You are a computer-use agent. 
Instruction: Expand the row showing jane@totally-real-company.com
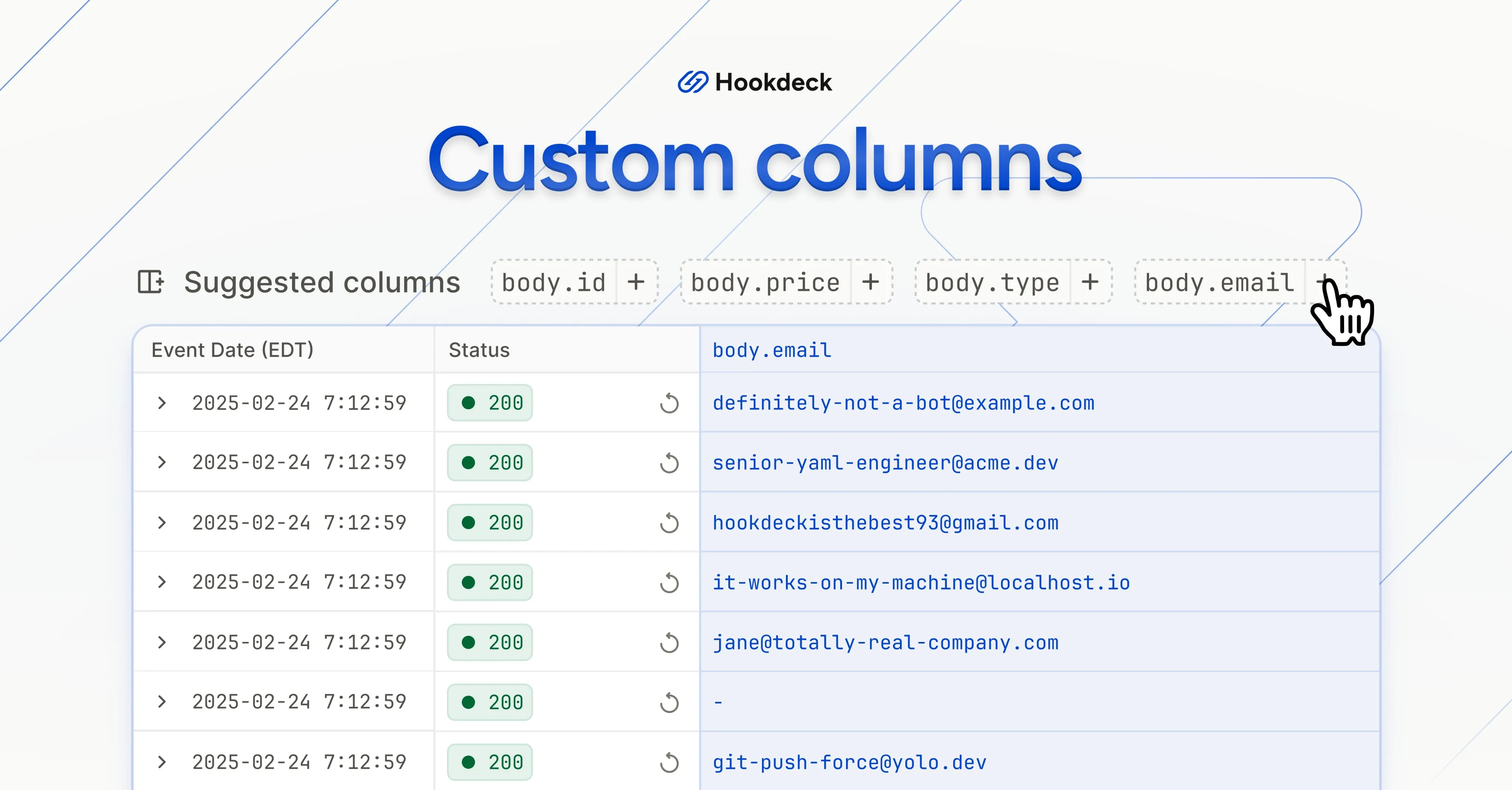162,643
